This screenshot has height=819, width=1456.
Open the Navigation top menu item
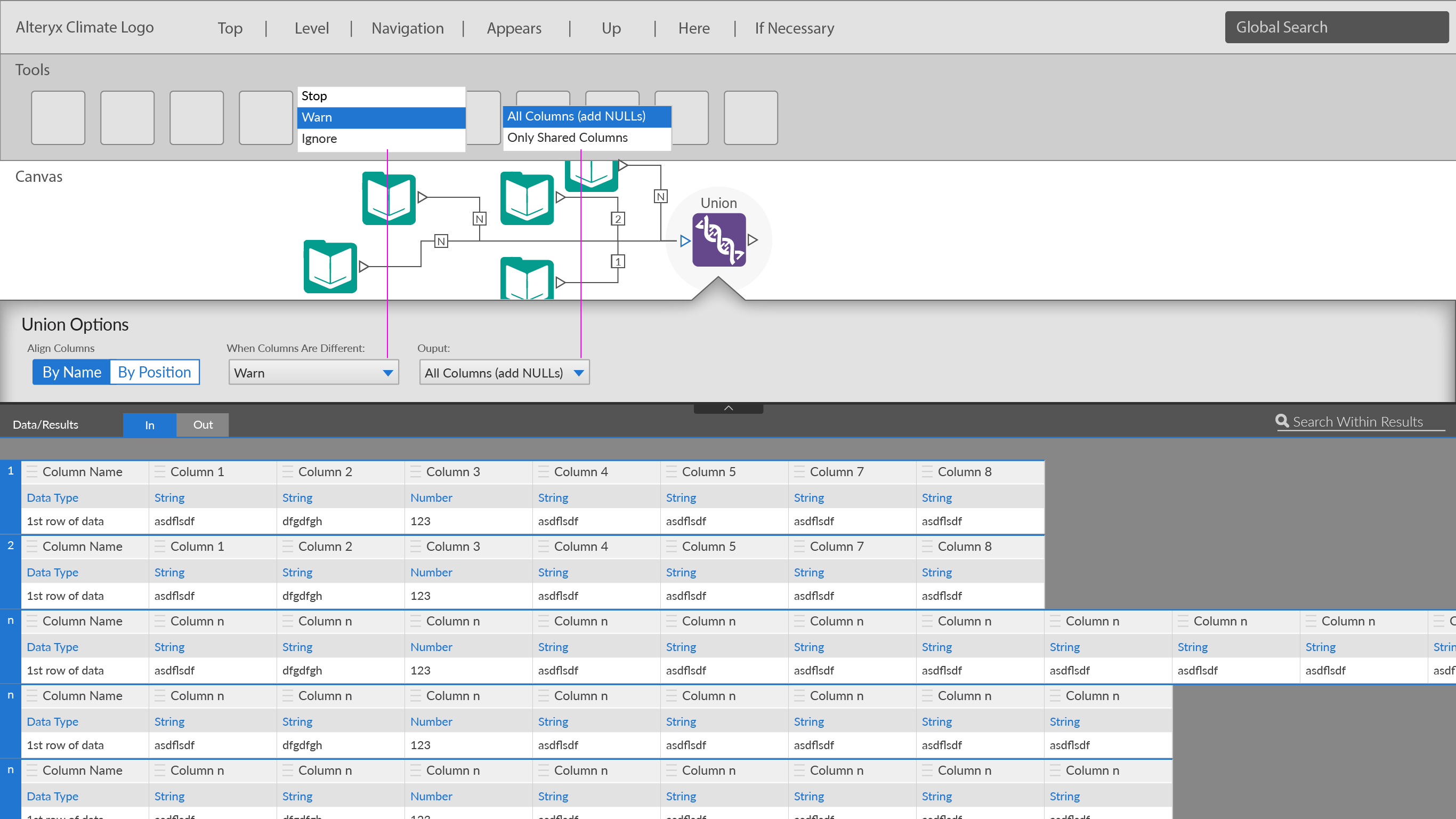coord(408,28)
